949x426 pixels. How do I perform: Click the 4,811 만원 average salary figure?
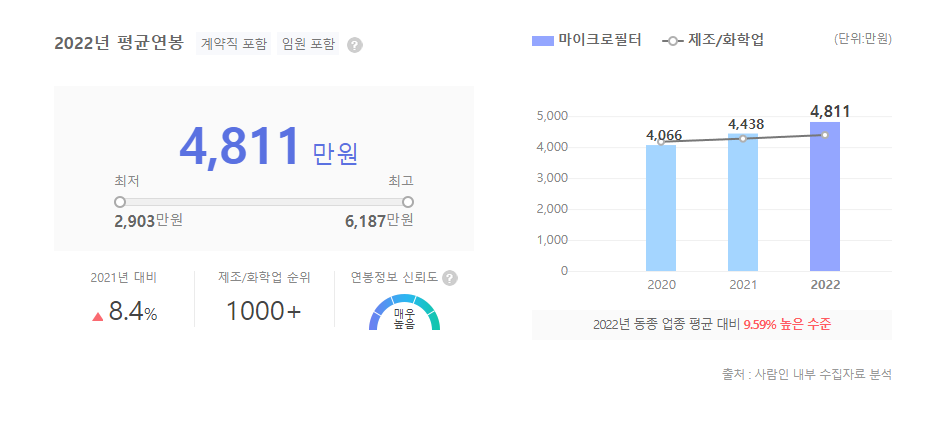click(x=268, y=147)
